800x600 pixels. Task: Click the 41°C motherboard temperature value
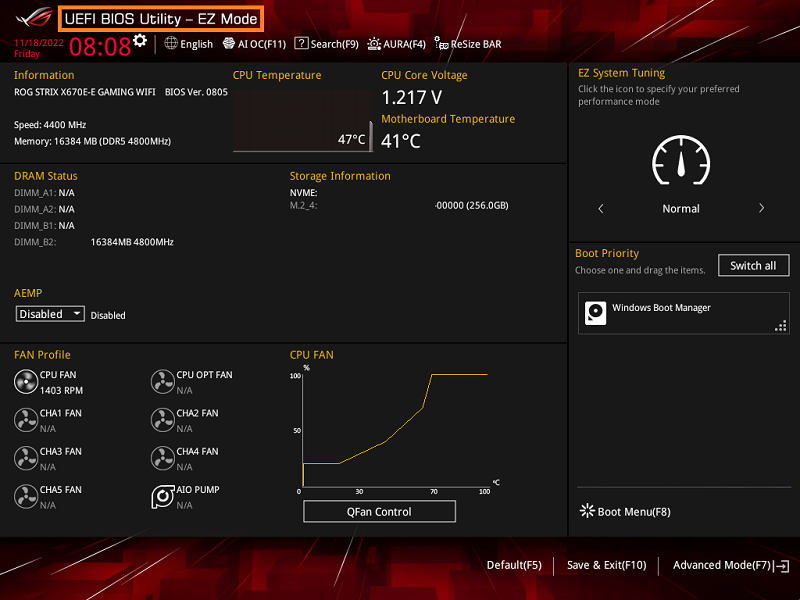[x=401, y=141]
